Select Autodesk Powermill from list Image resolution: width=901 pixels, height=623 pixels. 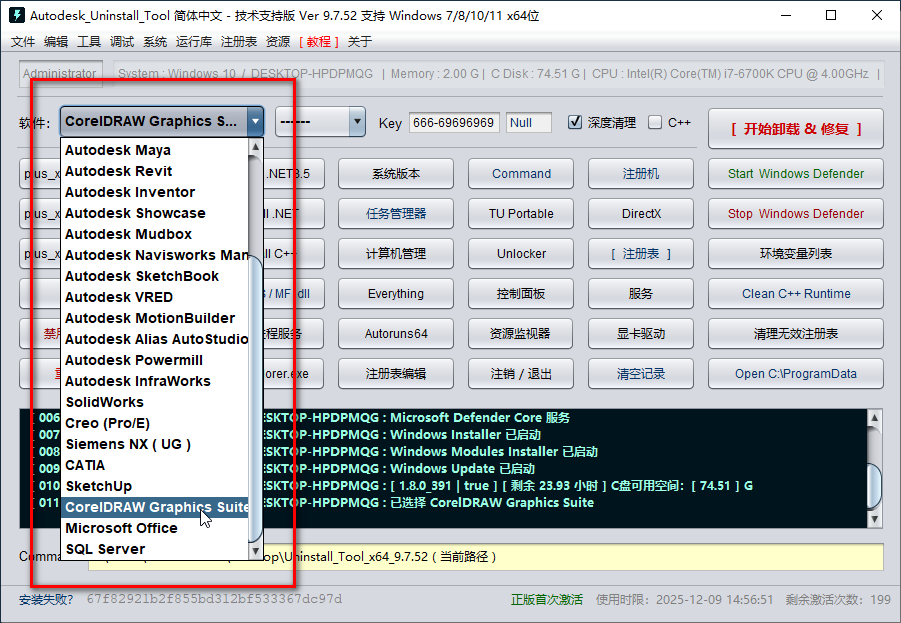(155, 360)
